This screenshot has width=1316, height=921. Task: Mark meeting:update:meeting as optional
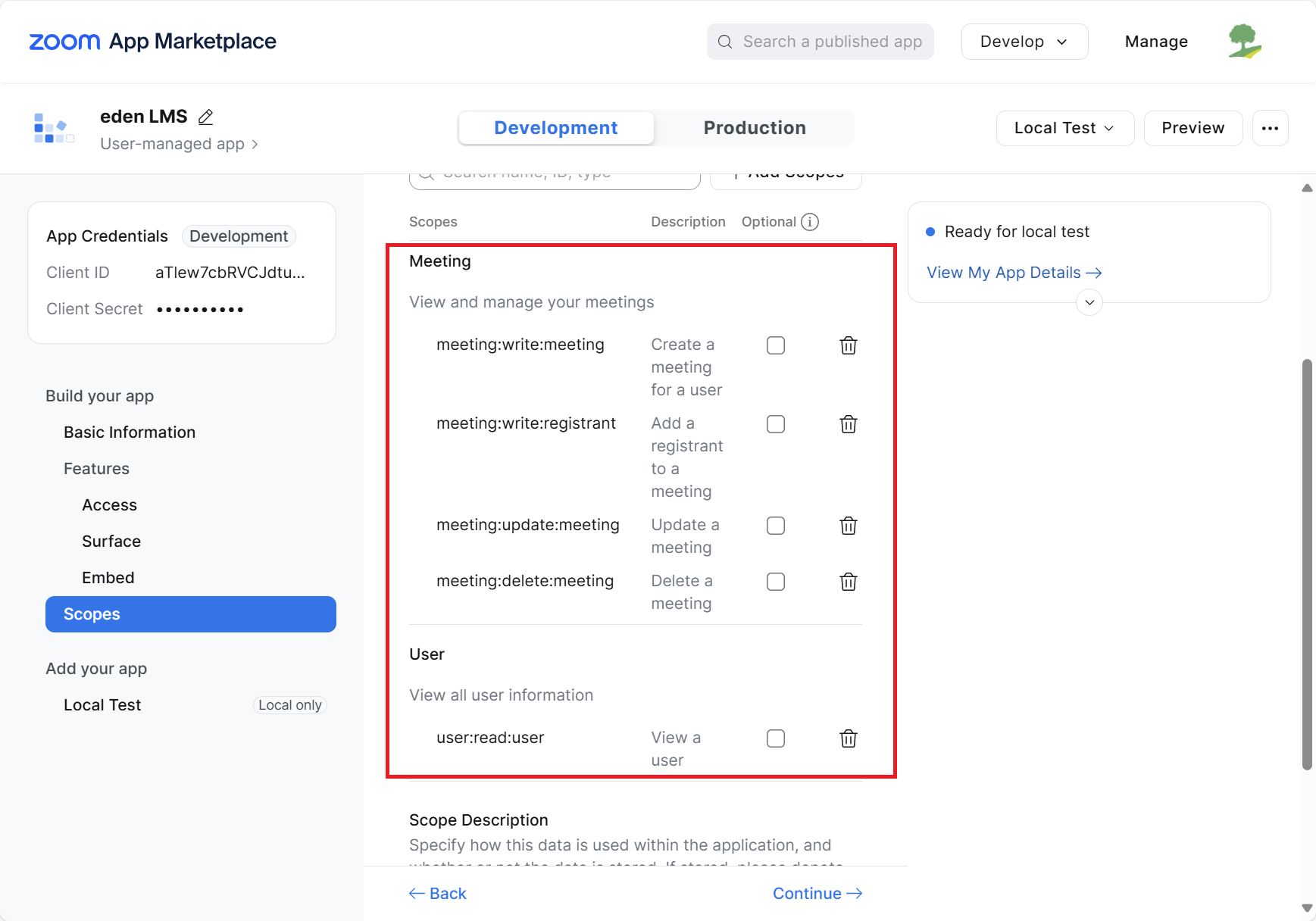click(776, 526)
